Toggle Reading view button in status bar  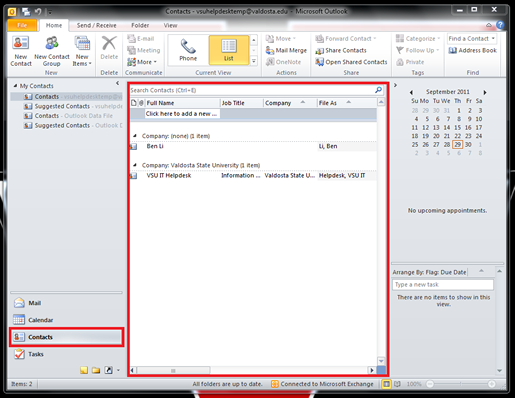pos(397,384)
